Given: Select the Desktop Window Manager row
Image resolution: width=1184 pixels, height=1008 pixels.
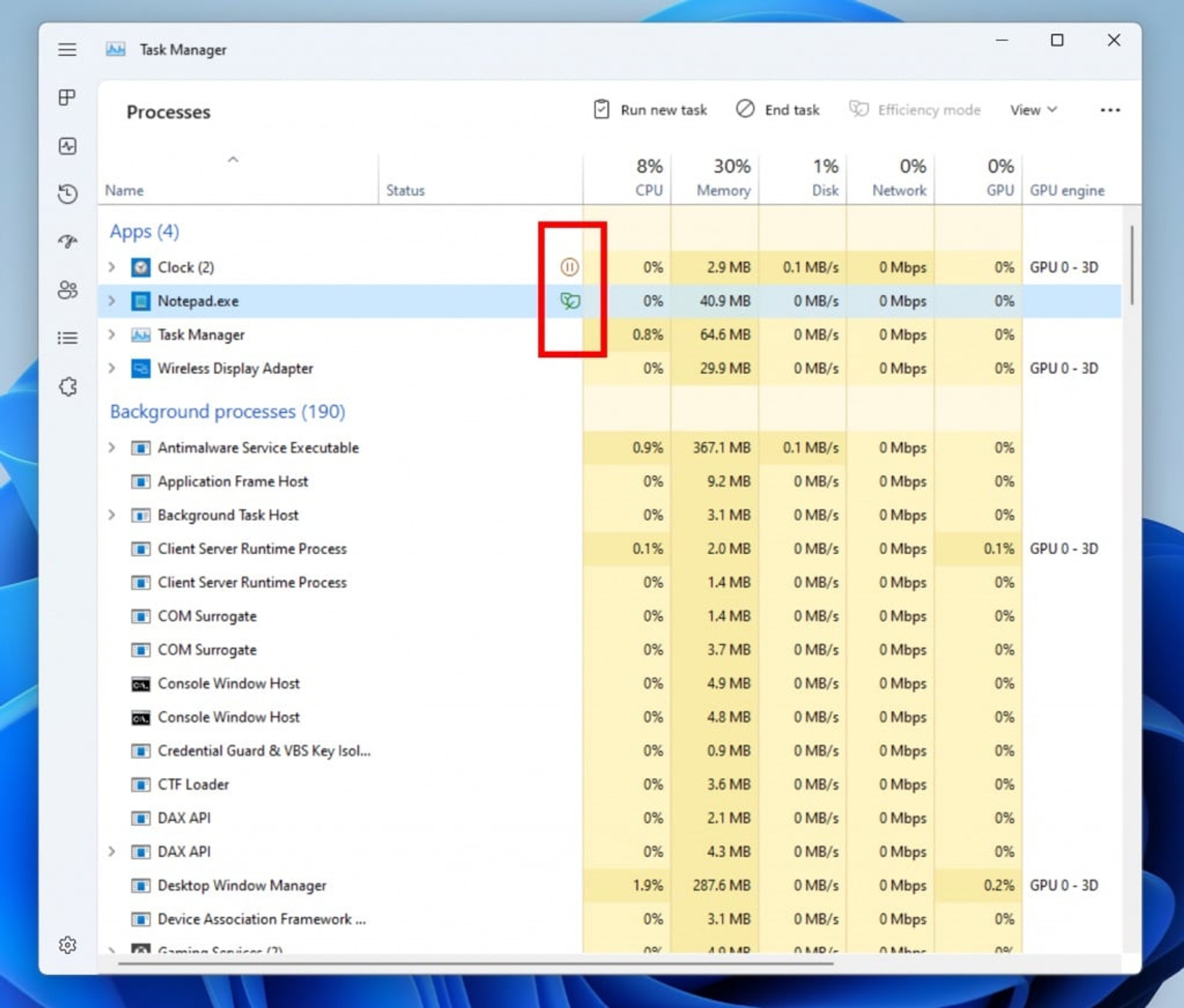Looking at the screenshot, I should coord(609,885).
